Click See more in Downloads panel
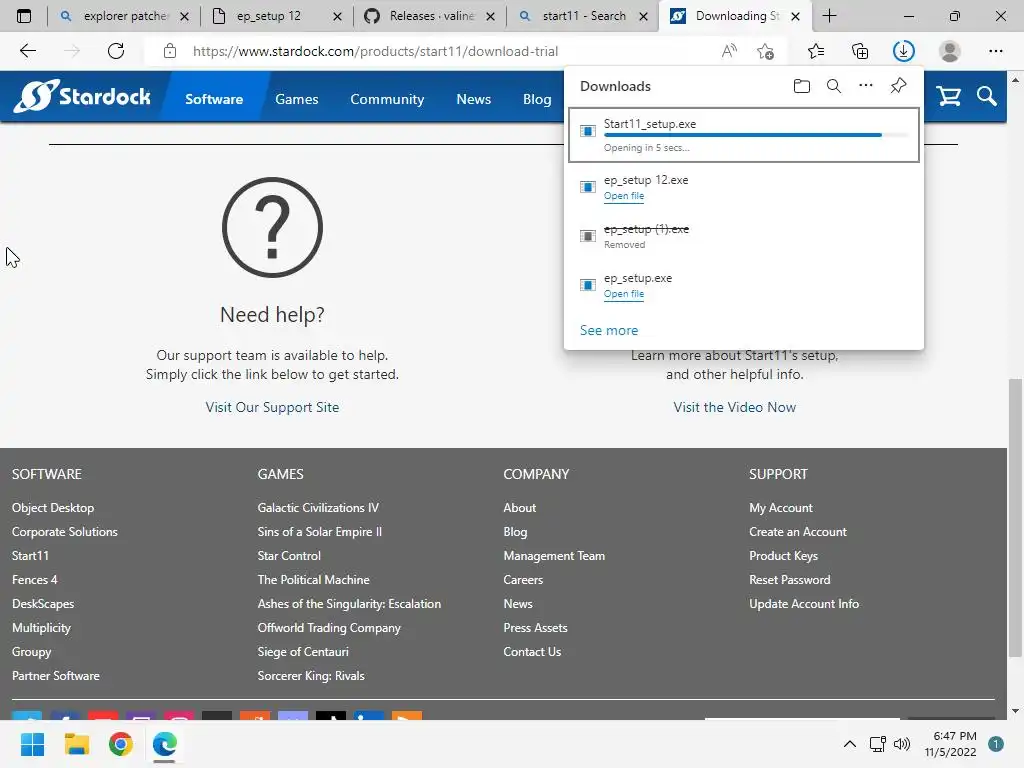Image resolution: width=1024 pixels, height=768 pixels. 609,330
